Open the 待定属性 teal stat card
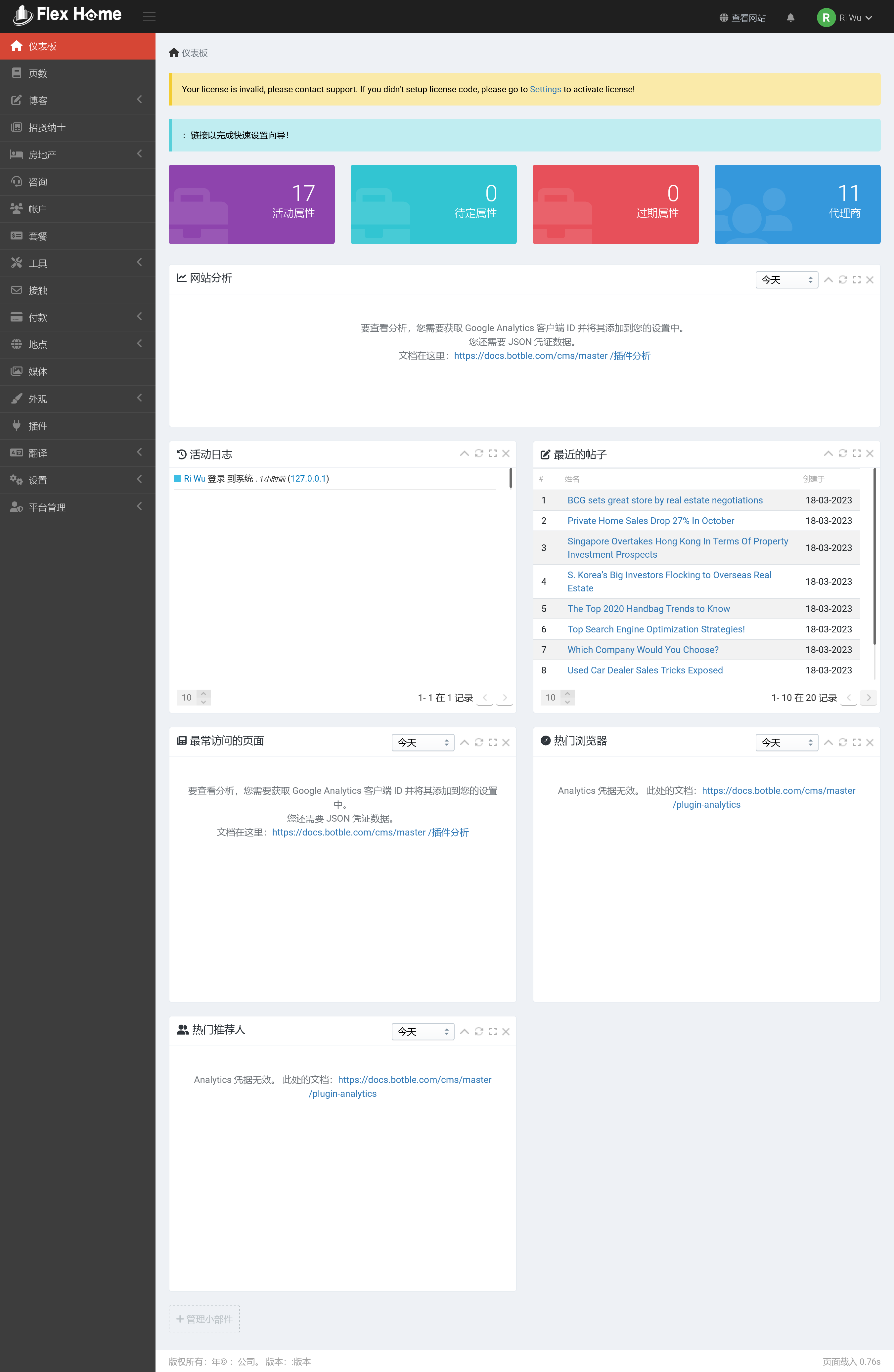The image size is (894, 1372). coord(433,204)
